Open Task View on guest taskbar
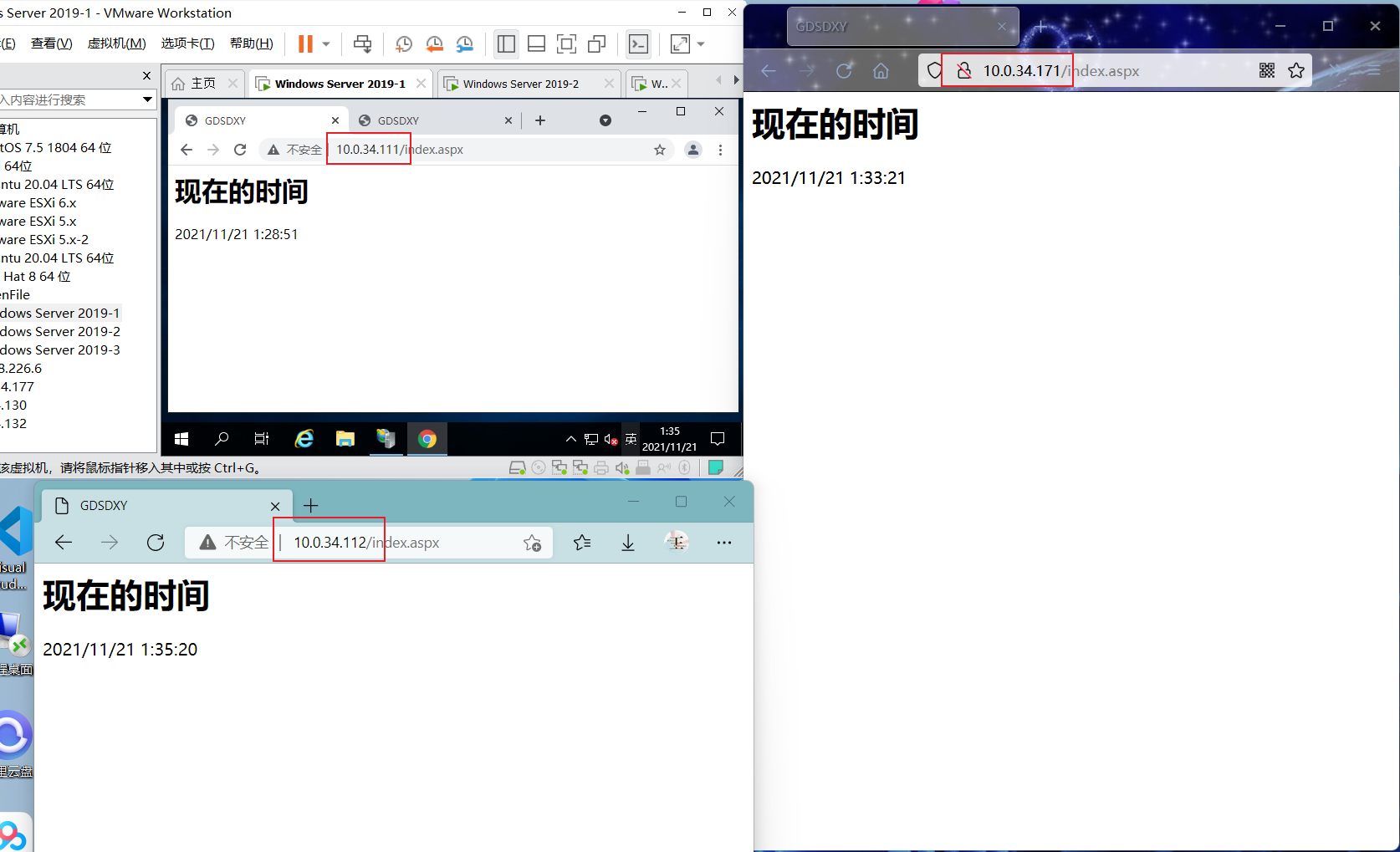Screen dimensions: 1400x852 (262, 439)
